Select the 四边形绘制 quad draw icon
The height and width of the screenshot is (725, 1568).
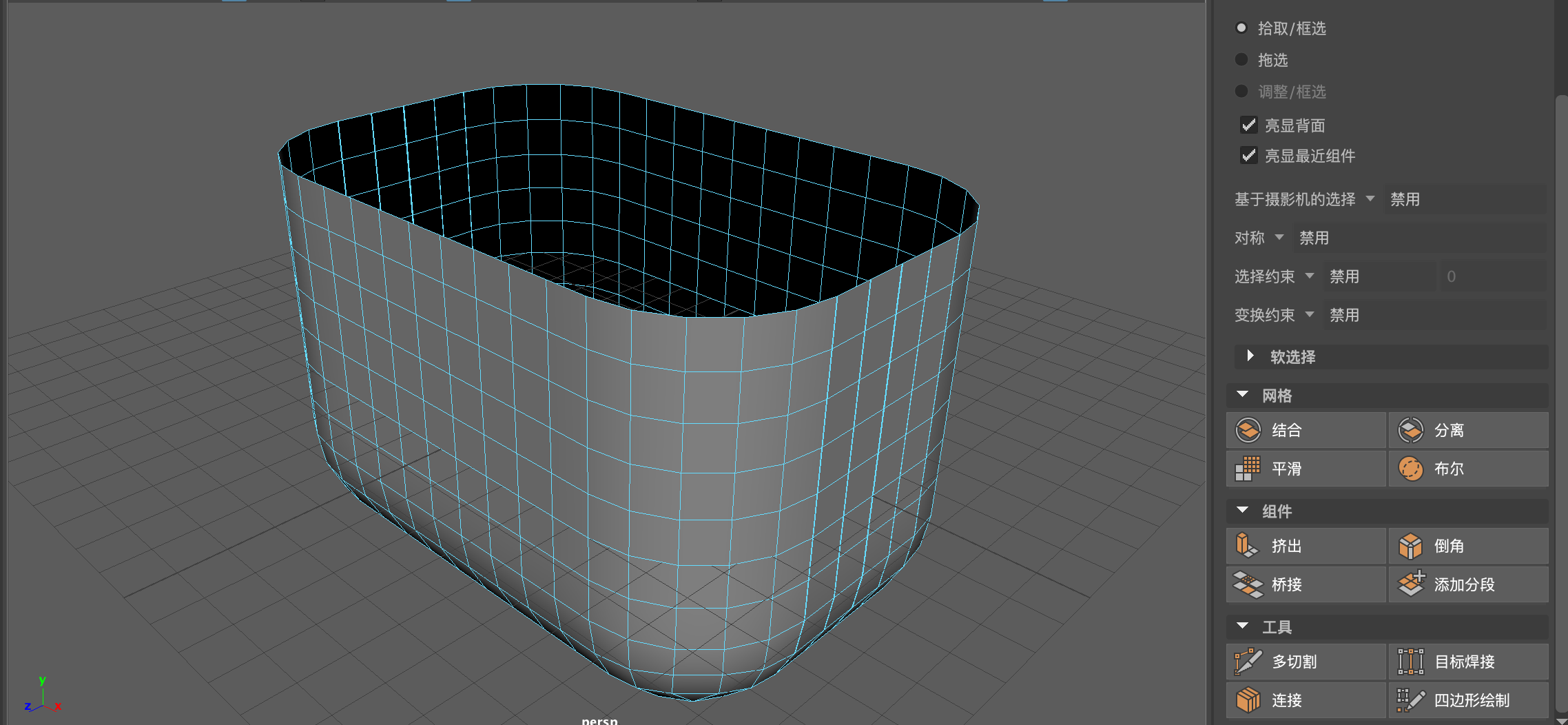point(1410,700)
